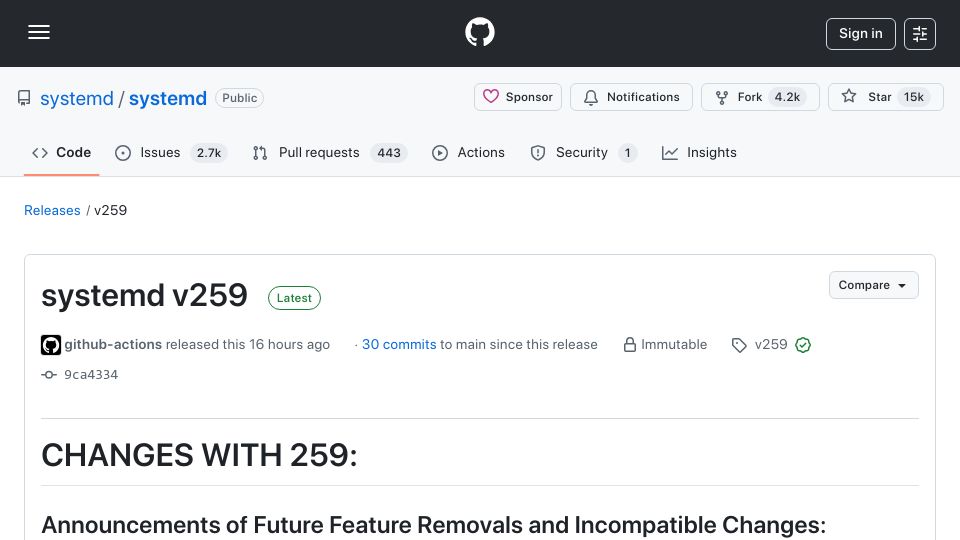Open the github-actions author link
This screenshot has height=540, width=960.
coord(113,344)
